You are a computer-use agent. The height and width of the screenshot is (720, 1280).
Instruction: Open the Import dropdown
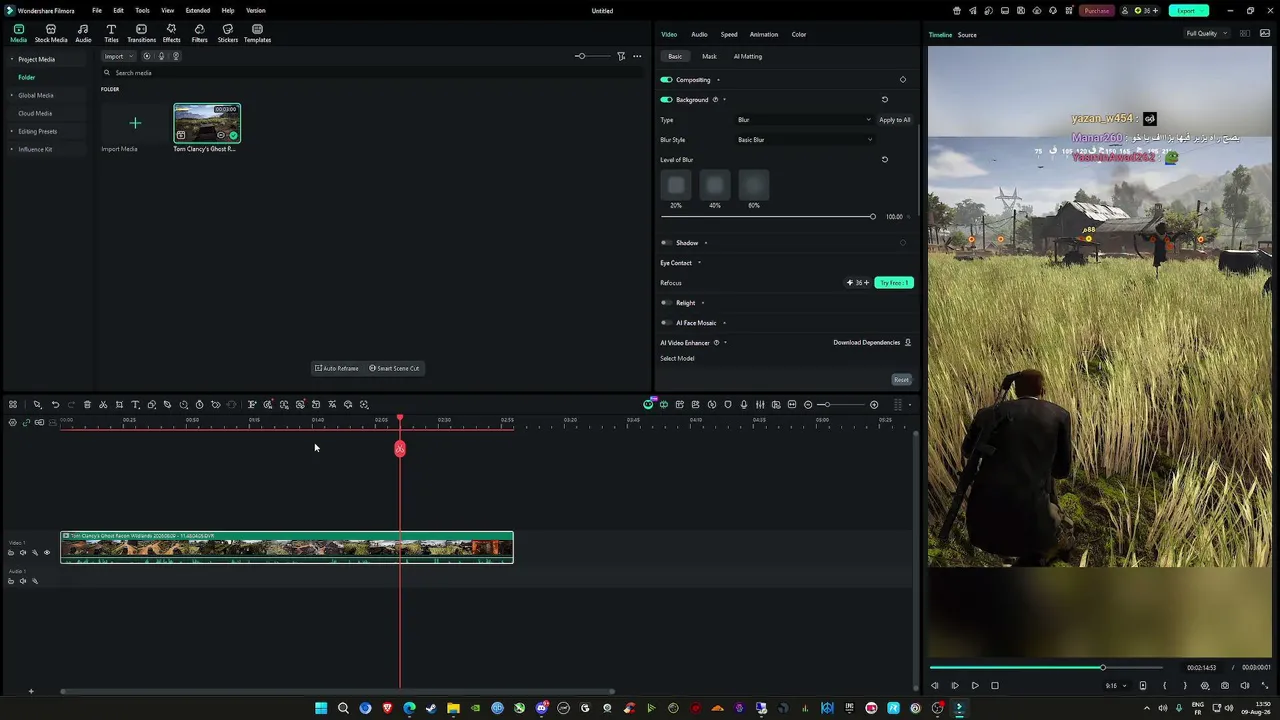(118, 56)
